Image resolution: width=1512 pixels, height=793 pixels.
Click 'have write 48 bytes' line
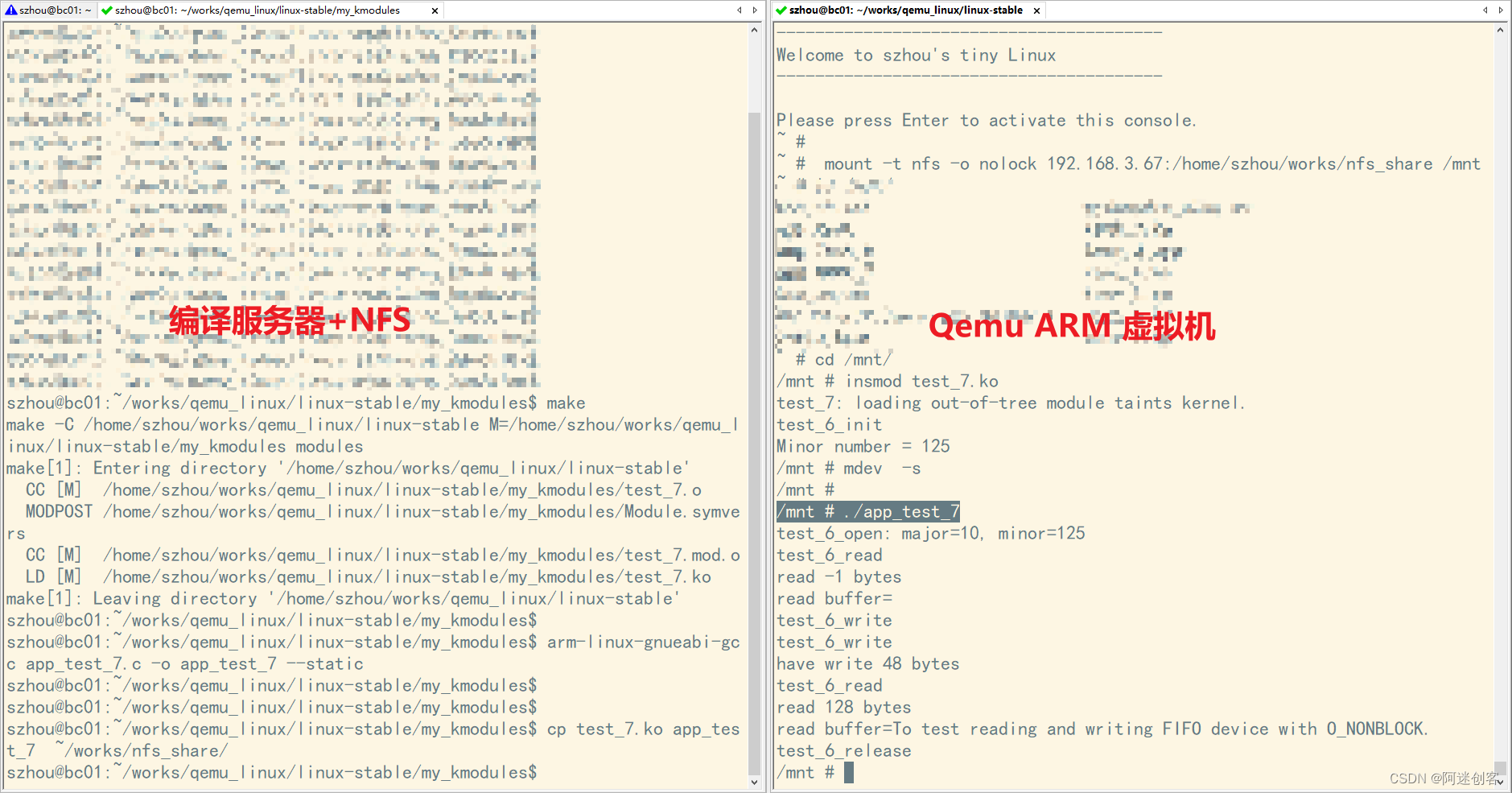868,663
